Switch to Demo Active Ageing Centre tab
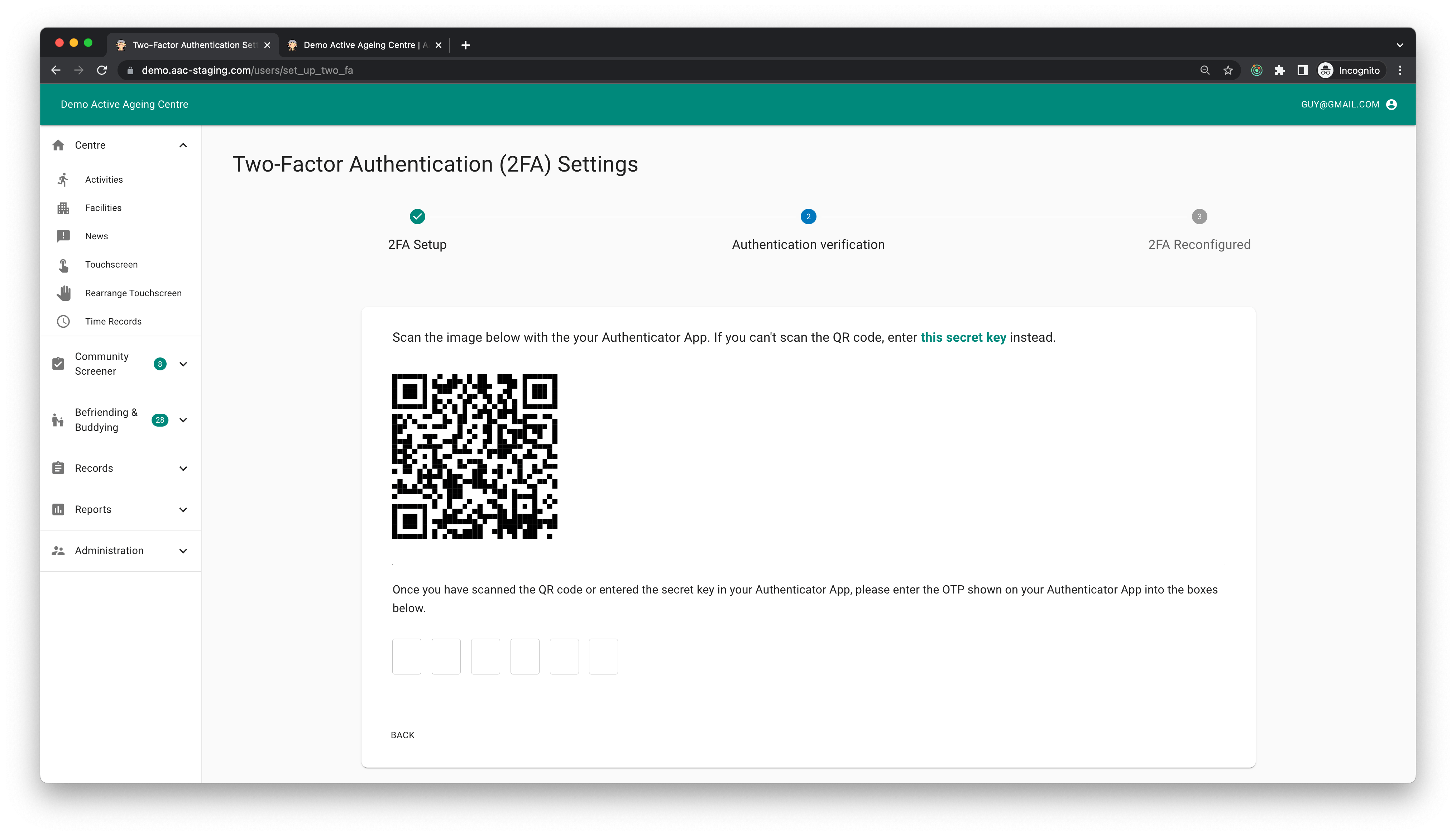The image size is (1456, 836). pos(365,45)
